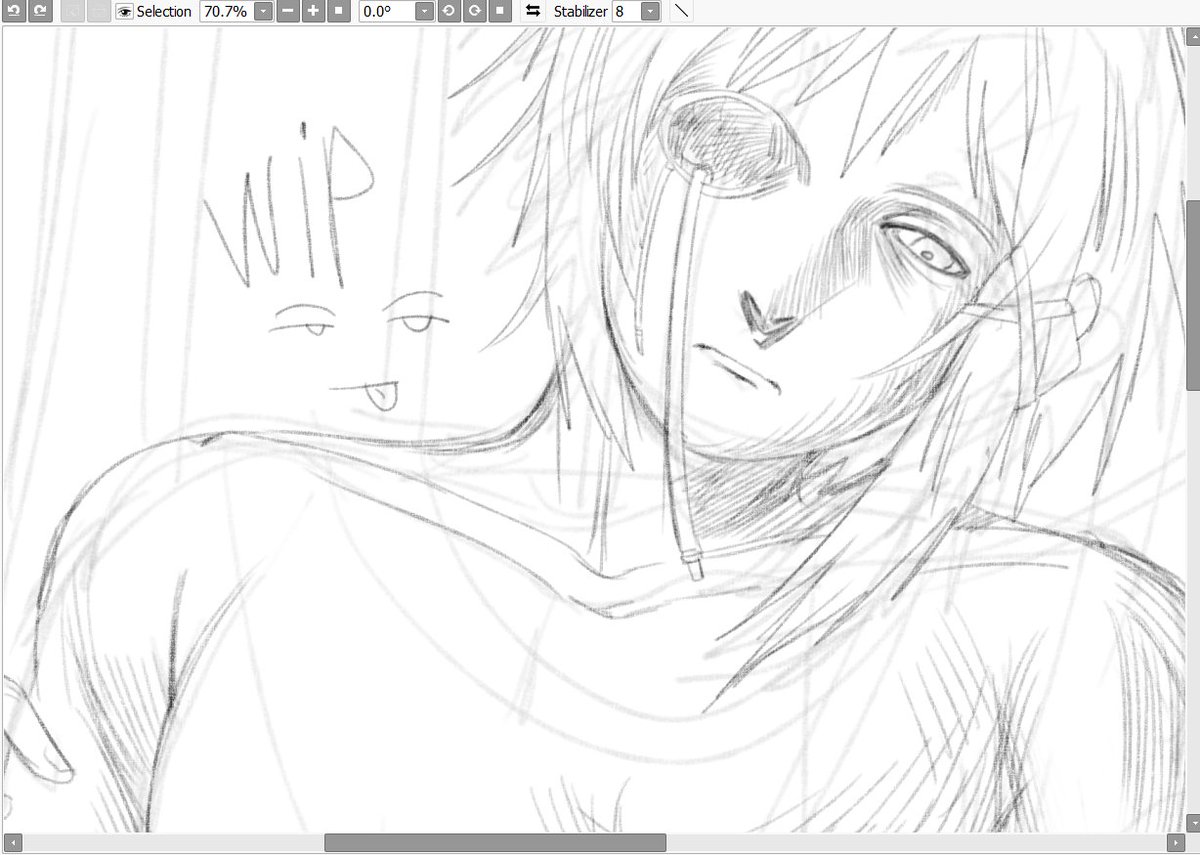Zoom out with the minus button
The width and height of the screenshot is (1200, 855).
tap(287, 12)
